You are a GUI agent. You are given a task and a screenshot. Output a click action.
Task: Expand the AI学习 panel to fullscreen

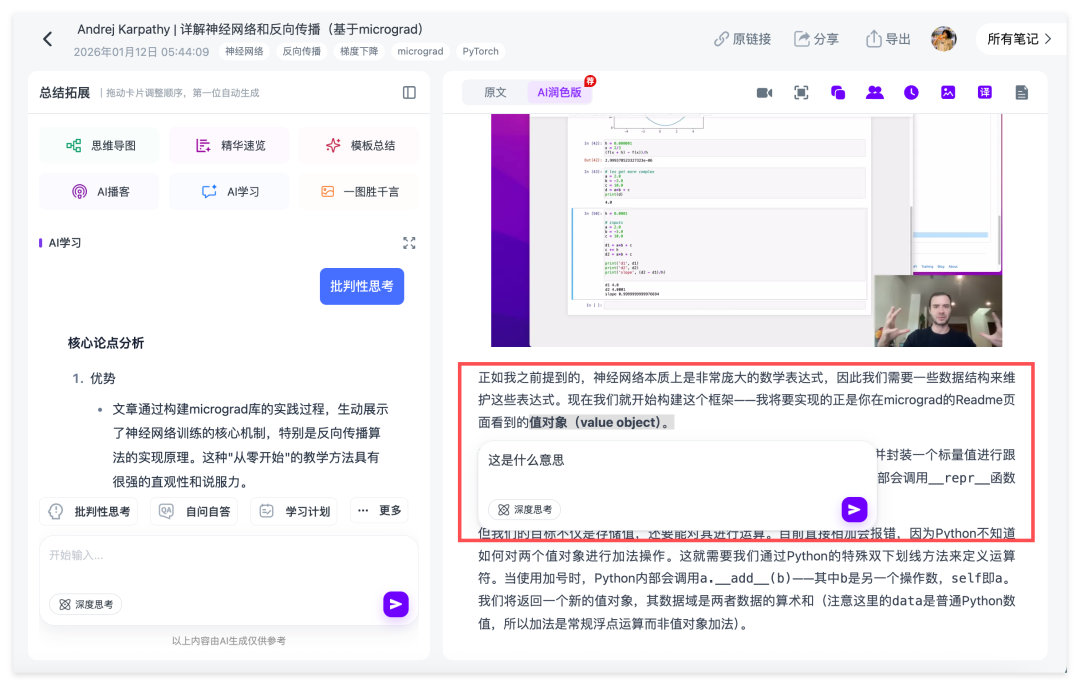pyautogui.click(x=409, y=243)
